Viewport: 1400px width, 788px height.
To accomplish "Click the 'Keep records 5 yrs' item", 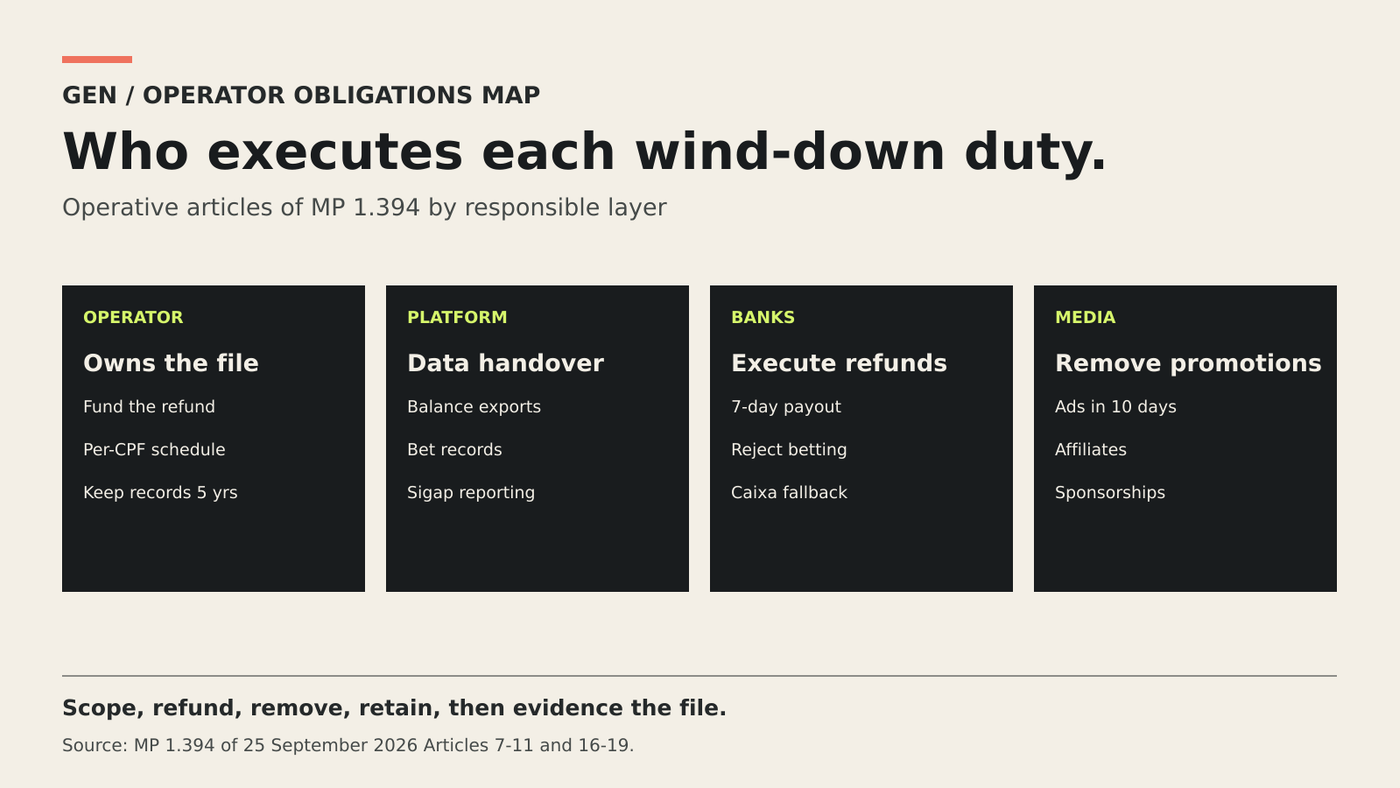I will (160, 493).
